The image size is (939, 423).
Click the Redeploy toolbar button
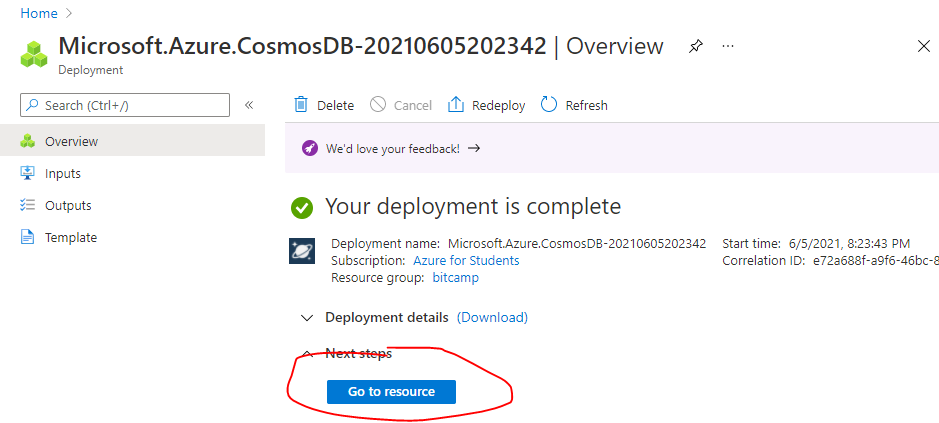click(486, 105)
